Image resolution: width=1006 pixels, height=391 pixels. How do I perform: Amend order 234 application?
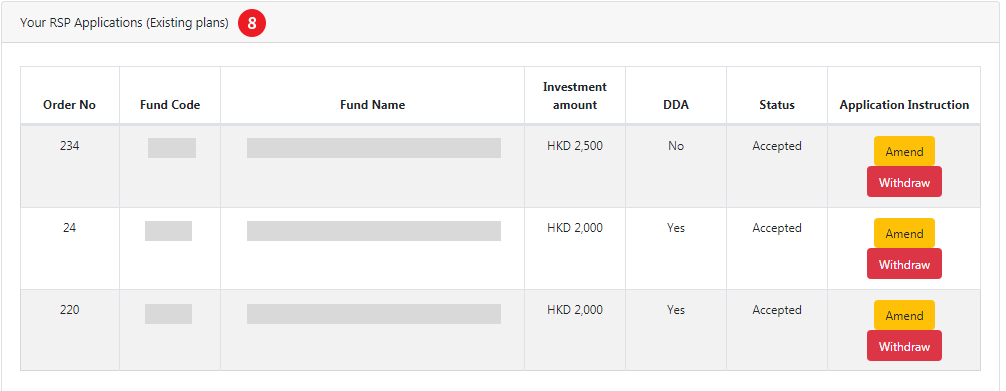[904, 152]
